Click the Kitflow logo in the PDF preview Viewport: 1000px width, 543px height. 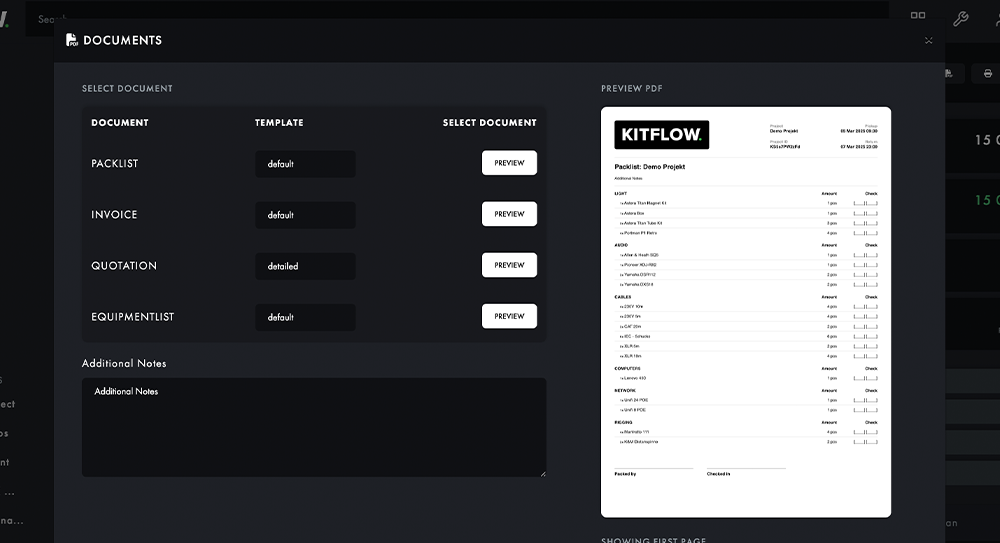661,135
